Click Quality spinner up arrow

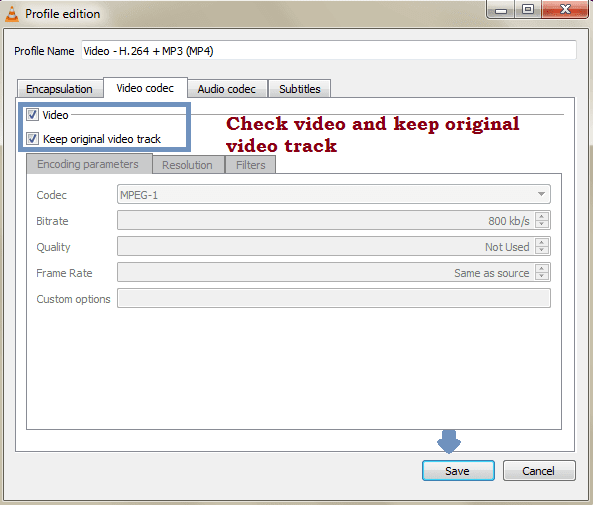tap(542, 242)
